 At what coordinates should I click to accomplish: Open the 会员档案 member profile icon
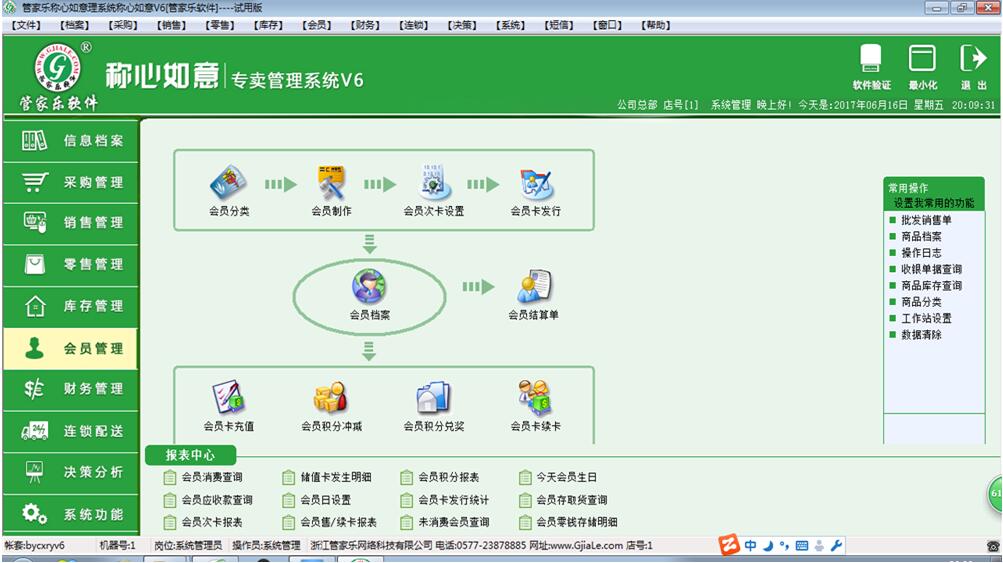[x=370, y=287]
